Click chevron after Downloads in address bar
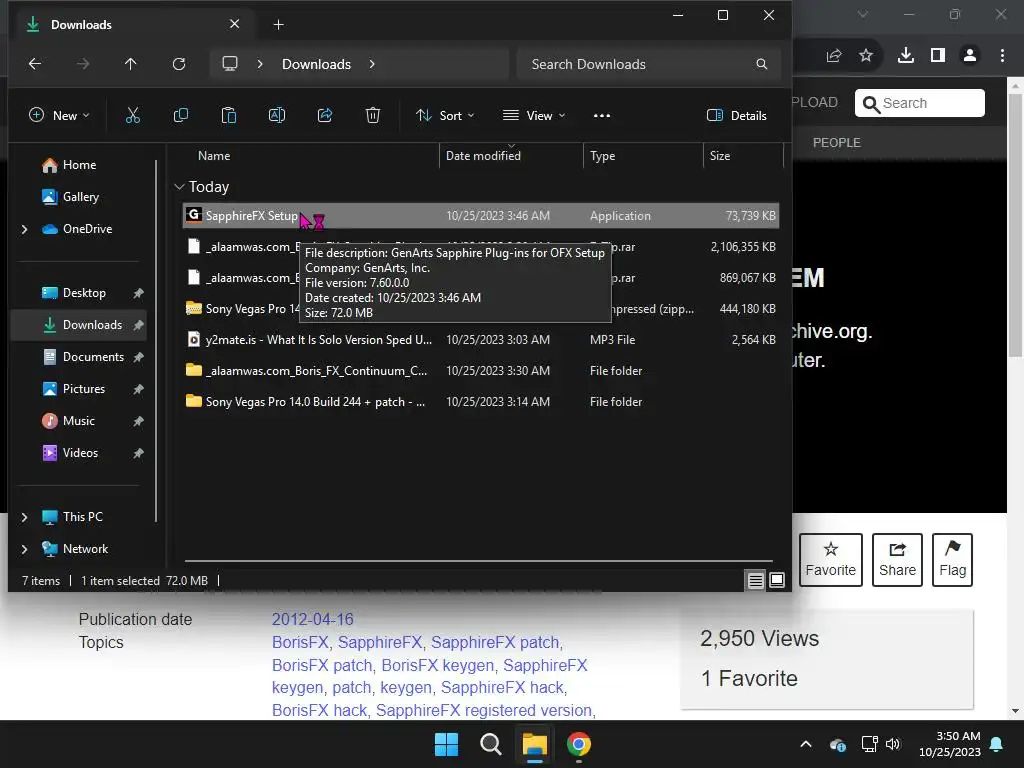The image size is (1024, 768). [x=372, y=64]
